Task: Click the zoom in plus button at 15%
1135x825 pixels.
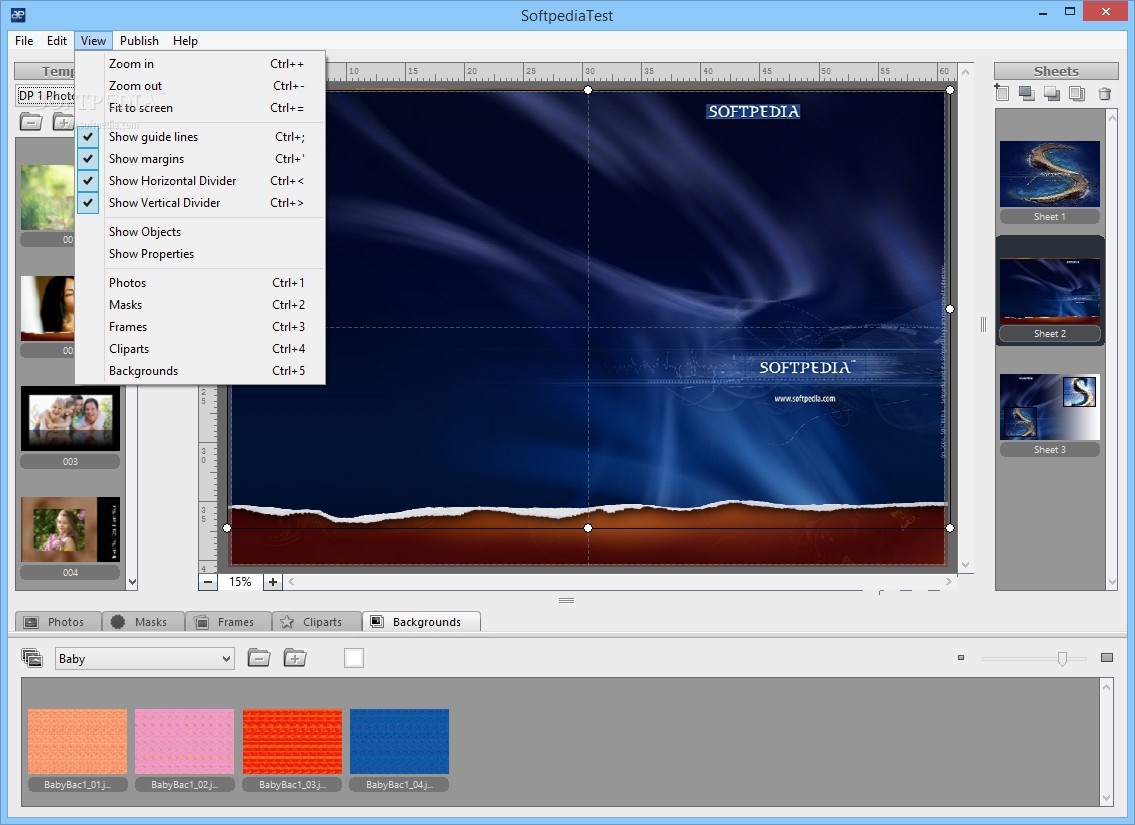Action: [x=272, y=582]
